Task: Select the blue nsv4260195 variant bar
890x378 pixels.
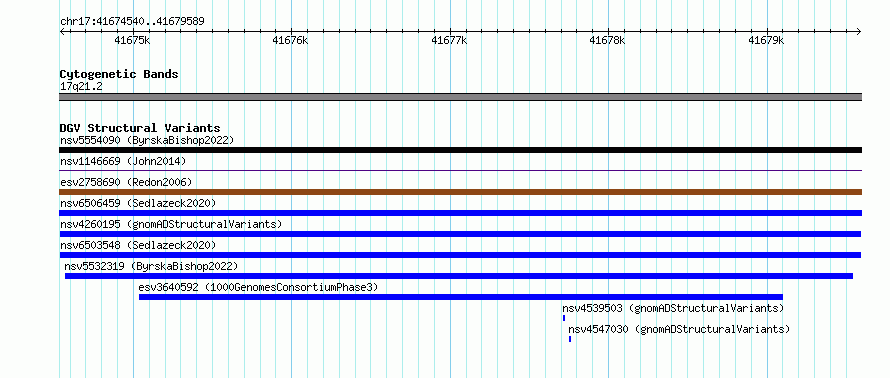Action: 460,234
